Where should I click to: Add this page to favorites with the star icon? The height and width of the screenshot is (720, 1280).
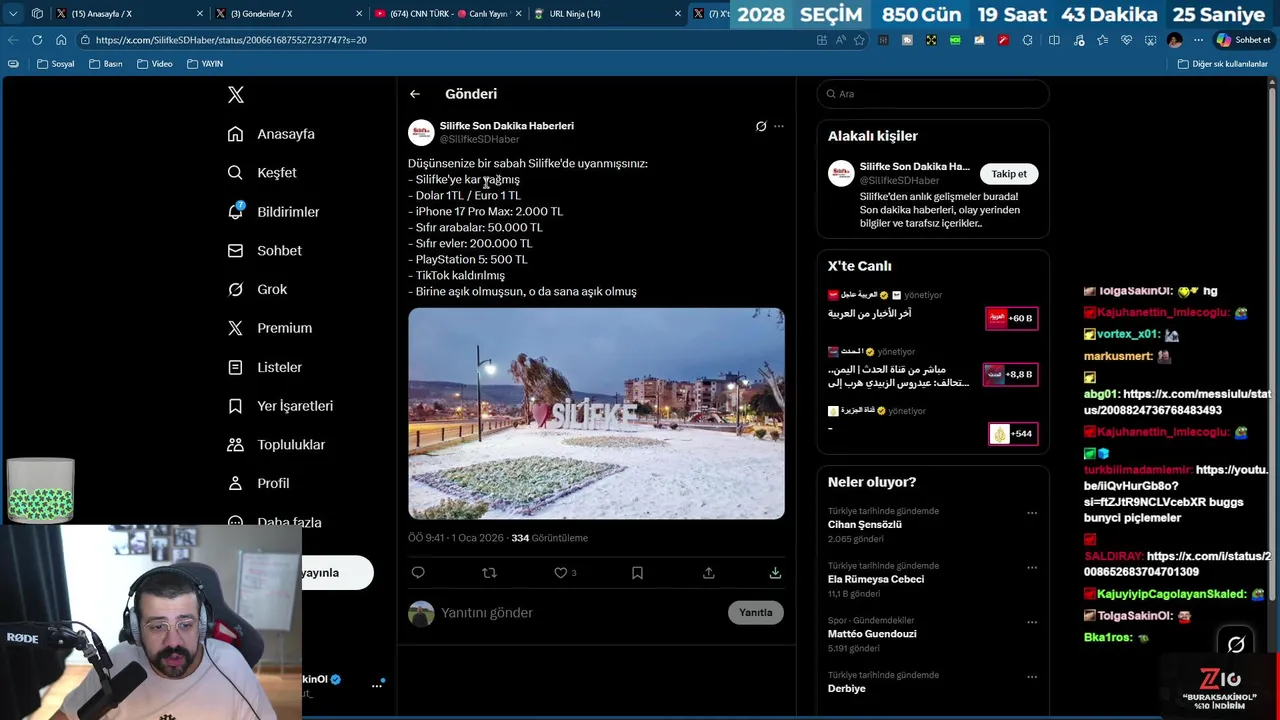(859, 40)
